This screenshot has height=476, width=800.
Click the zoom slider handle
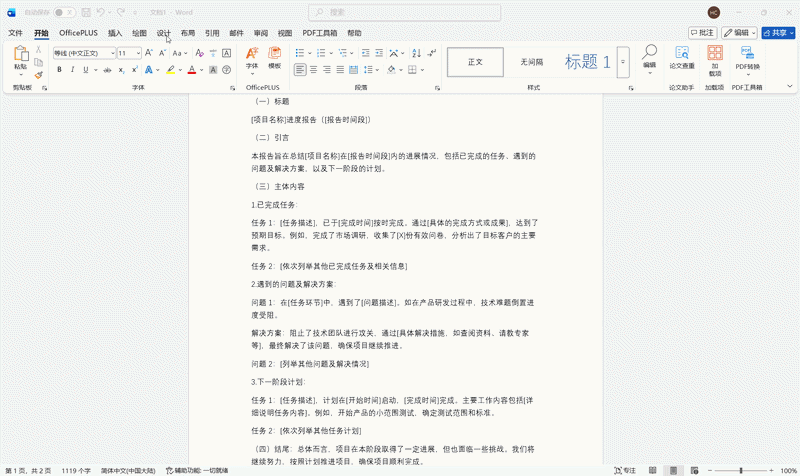[x=741, y=470]
